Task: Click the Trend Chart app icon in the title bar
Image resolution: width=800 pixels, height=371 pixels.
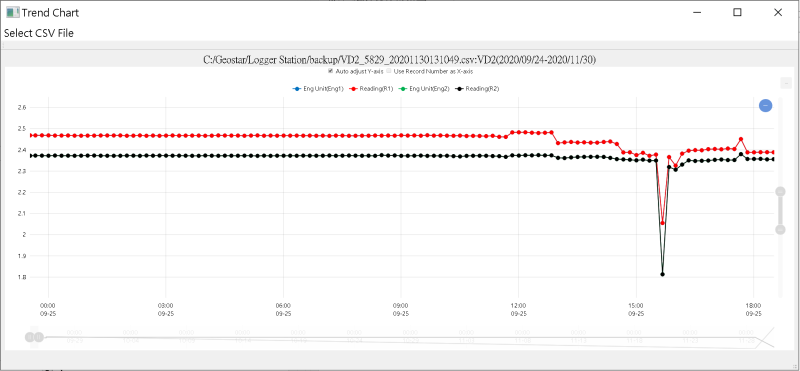Action: (x=13, y=12)
